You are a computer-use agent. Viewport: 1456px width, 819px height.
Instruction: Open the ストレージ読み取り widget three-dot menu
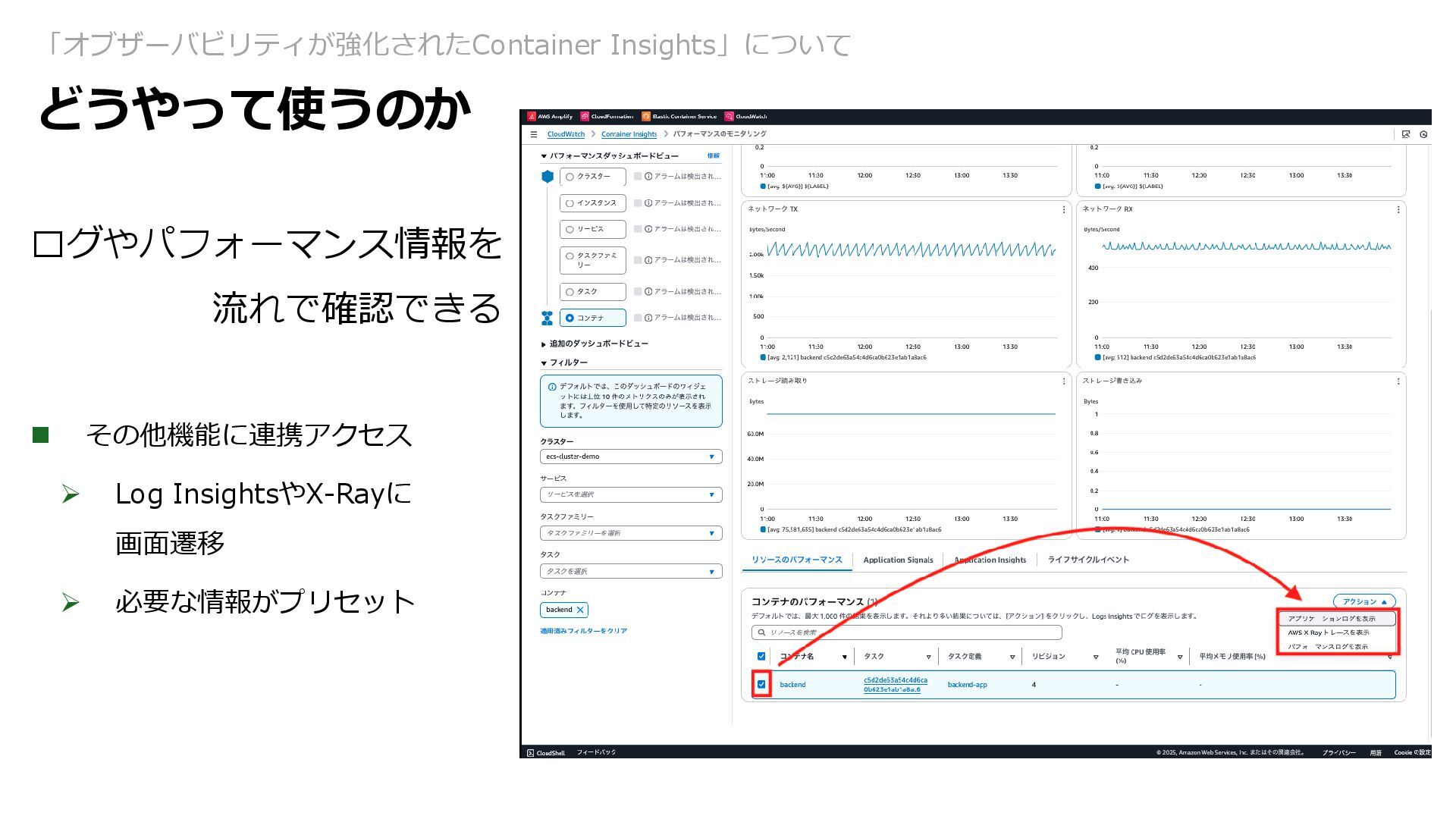coord(1064,381)
